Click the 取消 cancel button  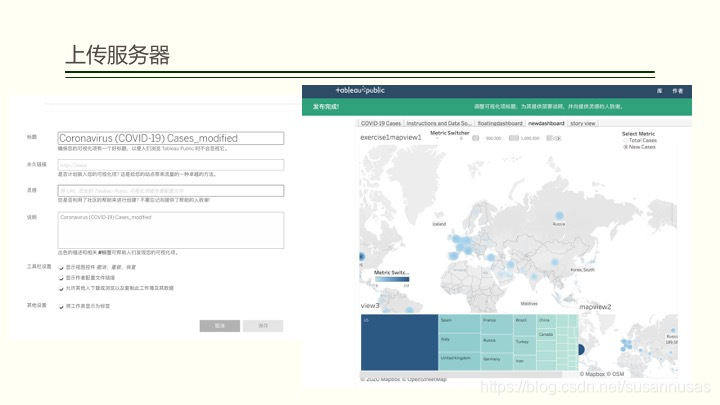point(219,326)
